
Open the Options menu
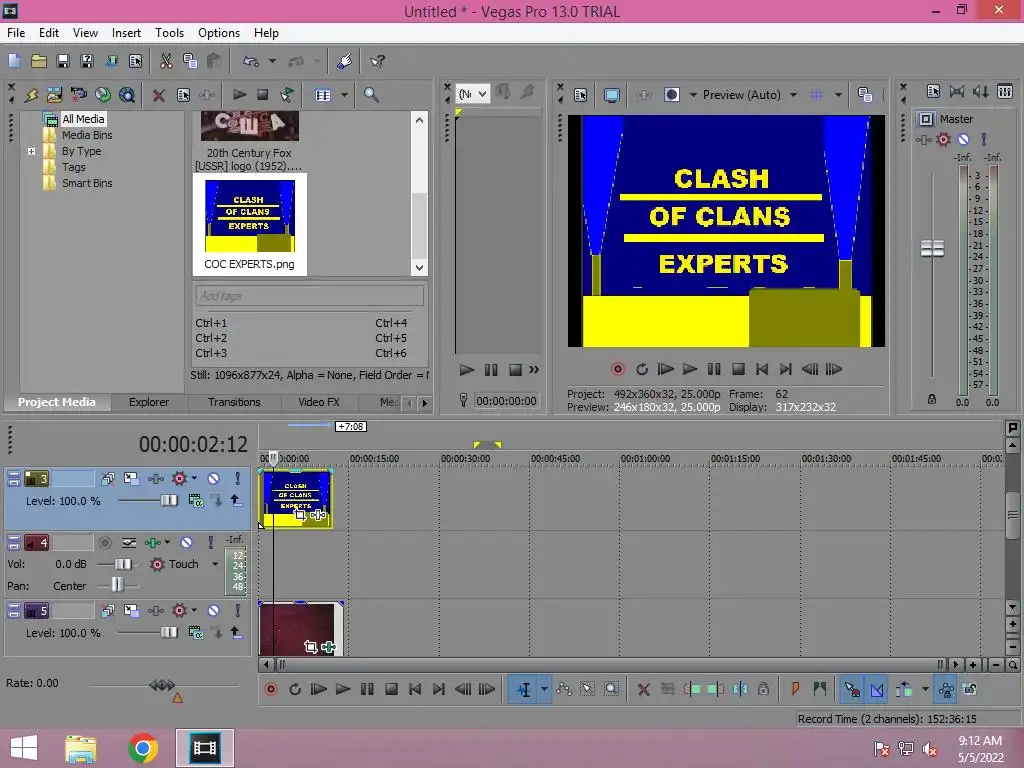(x=219, y=33)
